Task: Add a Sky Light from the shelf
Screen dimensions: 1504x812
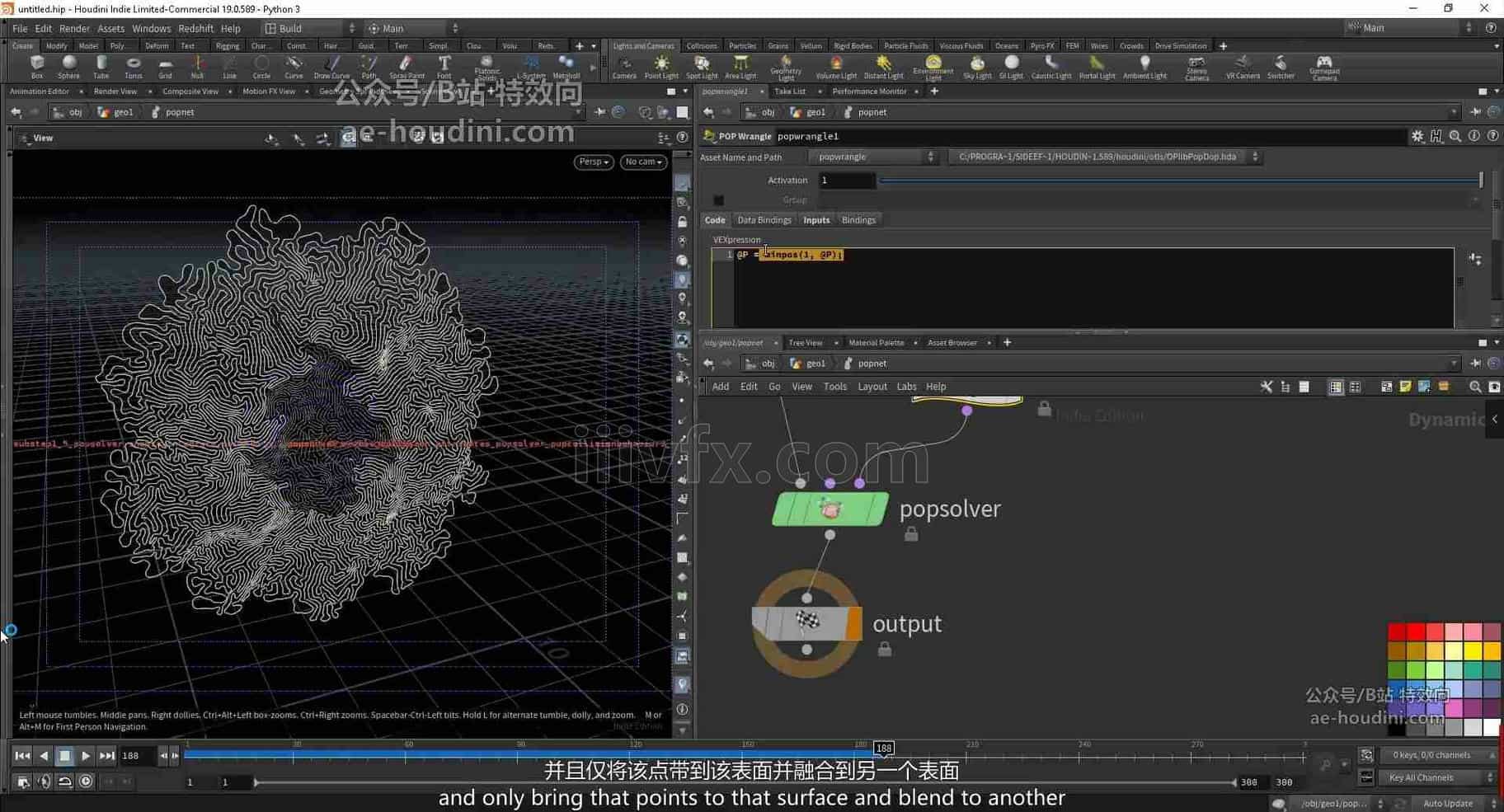Action: tap(977, 67)
